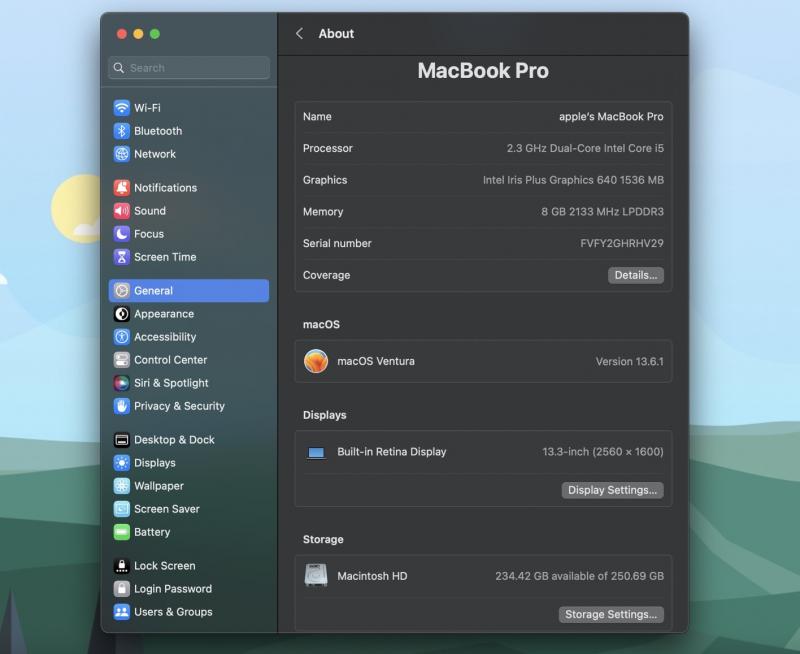Open the Bluetooth settings pane
800x654 pixels.
189,131
